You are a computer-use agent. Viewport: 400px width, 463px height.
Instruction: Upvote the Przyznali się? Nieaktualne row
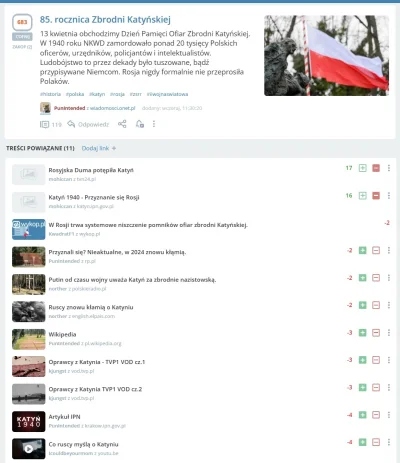362,250
